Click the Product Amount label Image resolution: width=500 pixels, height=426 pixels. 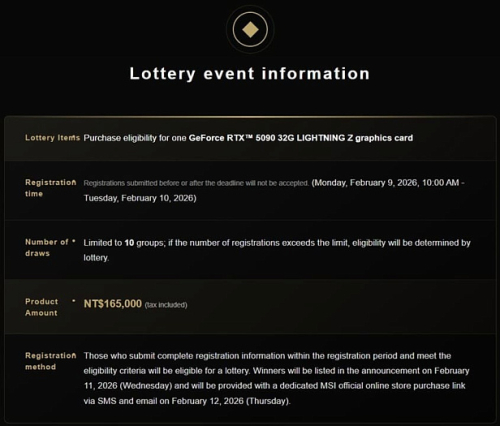tap(42, 307)
